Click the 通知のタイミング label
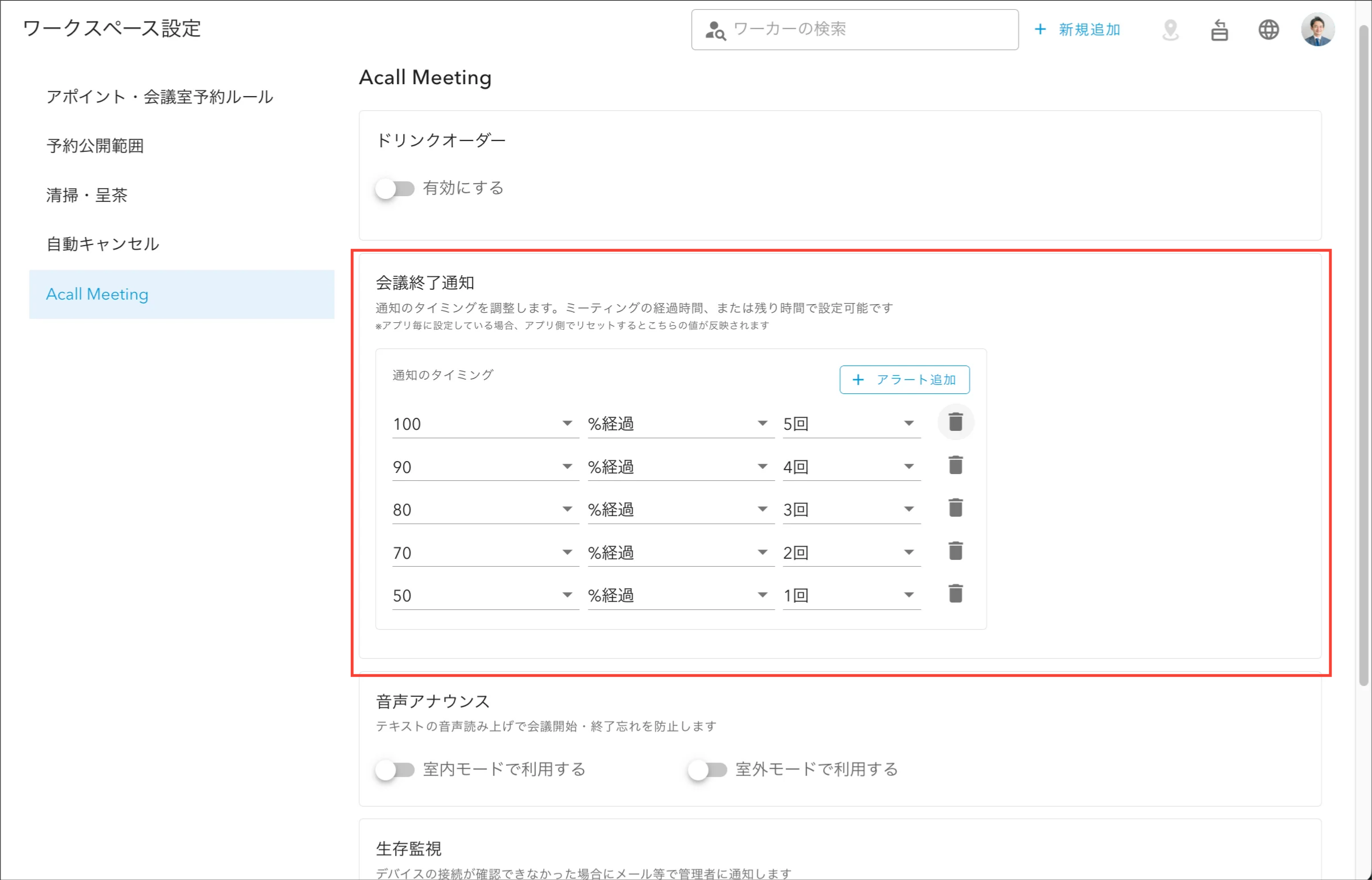The width and height of the screenshot is (1372, 880). click(x=443, y=375)
